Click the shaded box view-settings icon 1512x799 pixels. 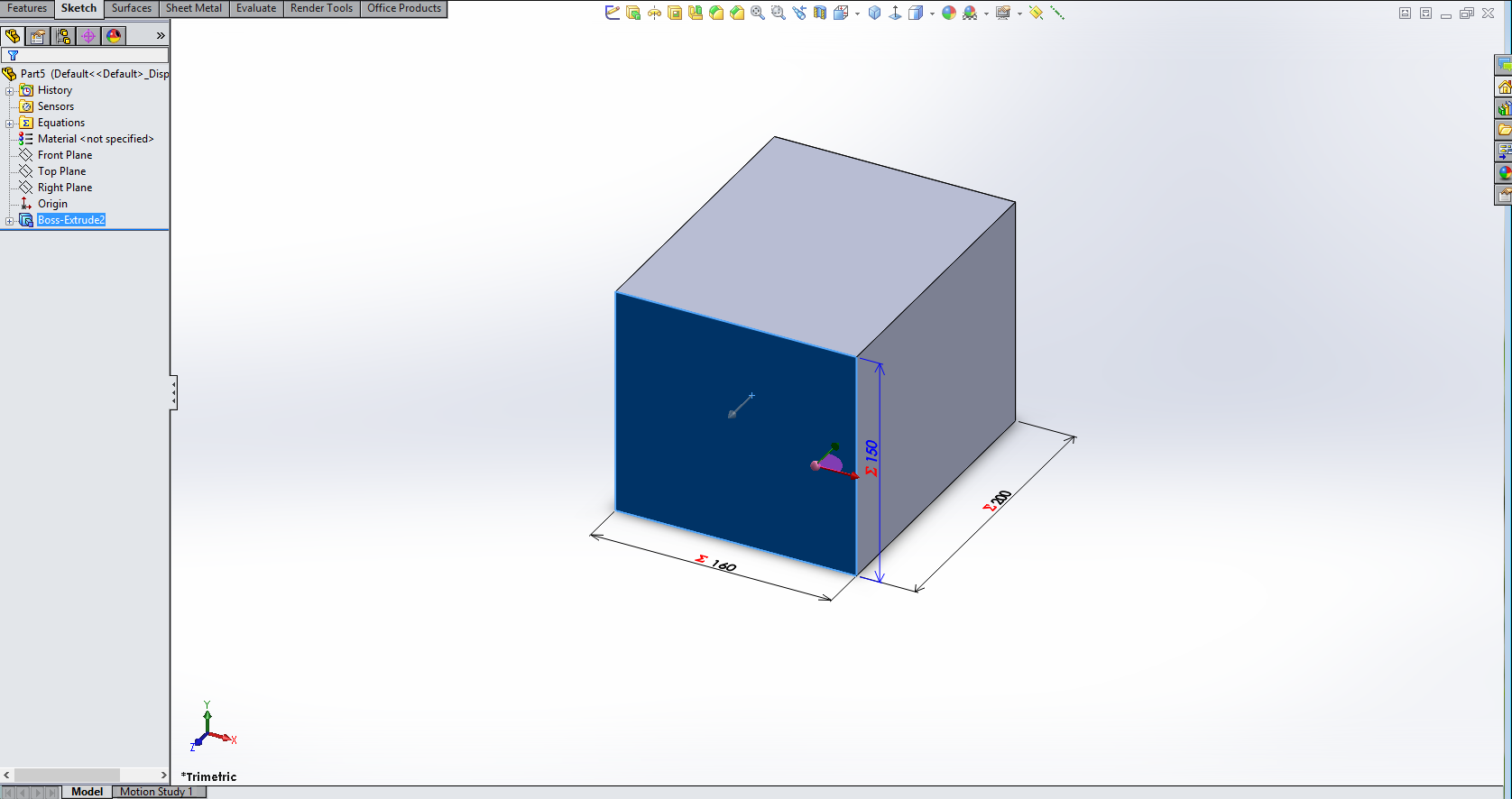pos(915,13)
